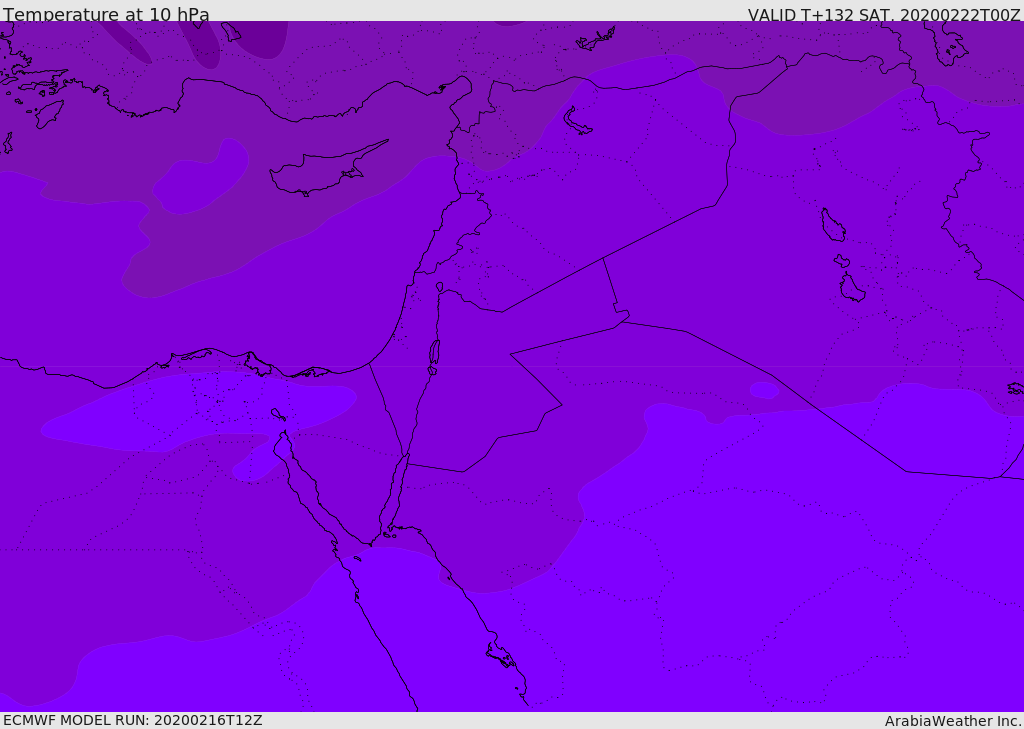This screenshot has height=729, width=1024.
Task: Click the 'VALID T+132 SAT. 20200222T00Z' text
Action: tap(884, 15)
